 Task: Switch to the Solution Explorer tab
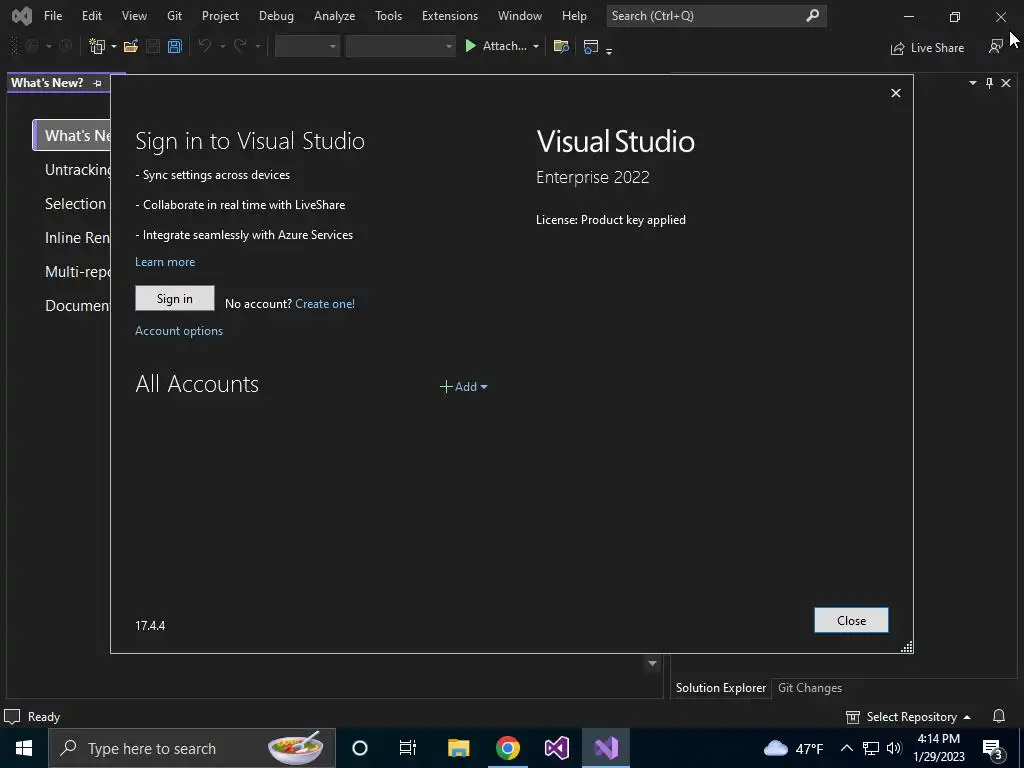(720, 688)
